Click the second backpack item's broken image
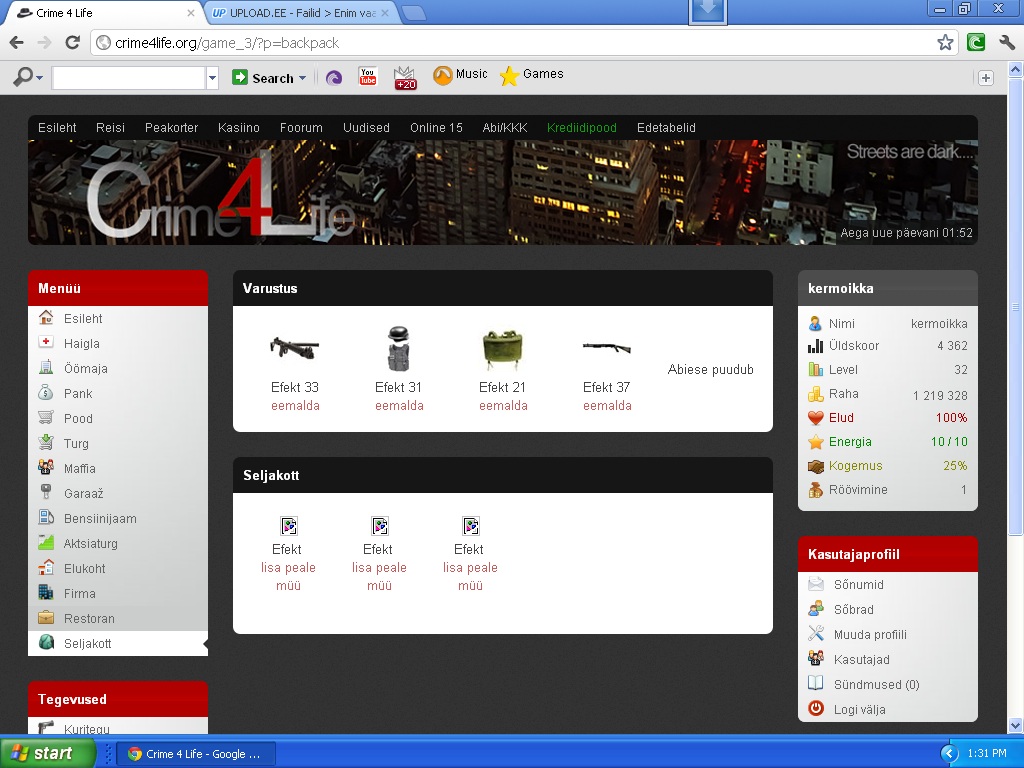 click(379, 526)
